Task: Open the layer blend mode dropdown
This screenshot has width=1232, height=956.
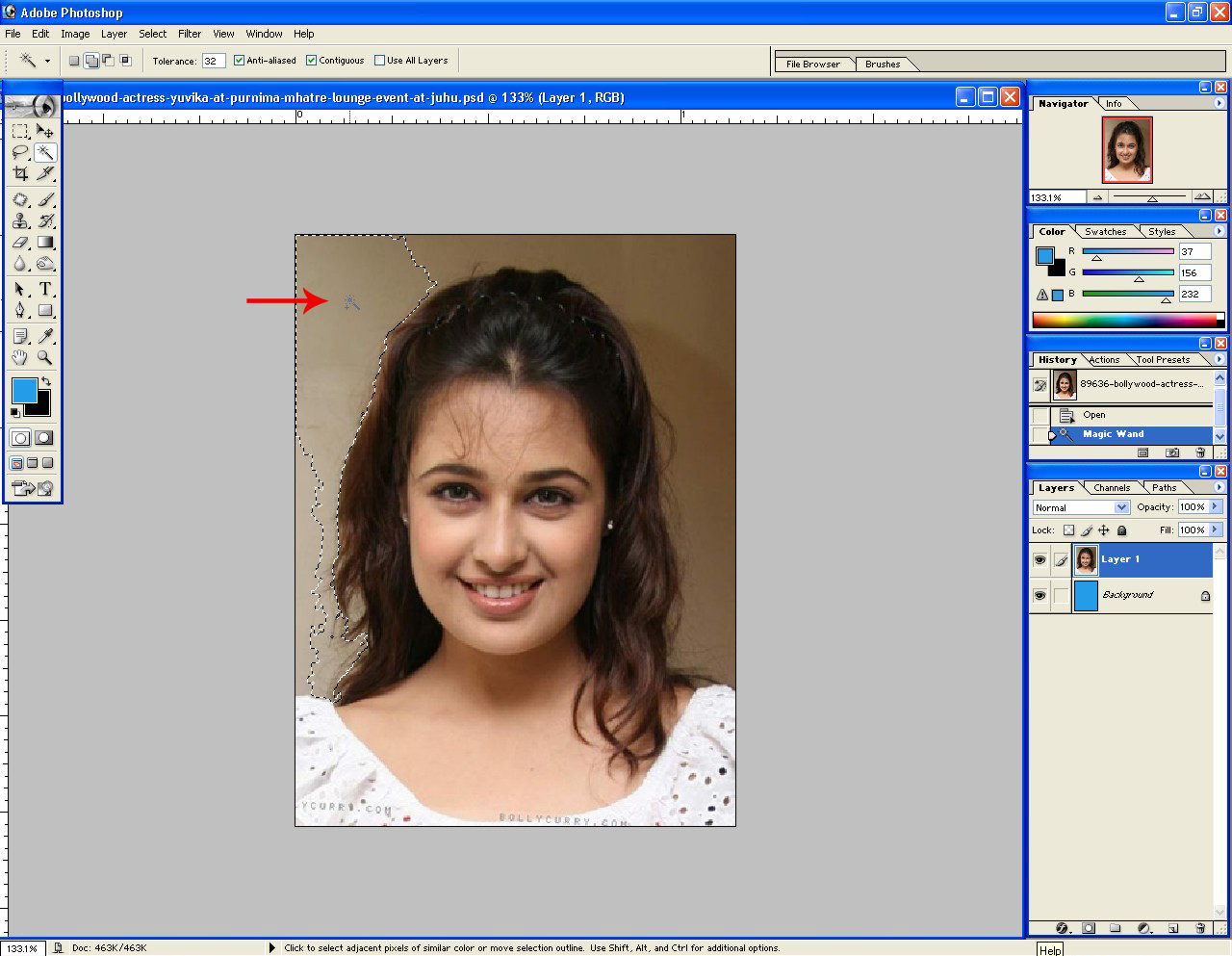Action: [x=1121, y=507]
